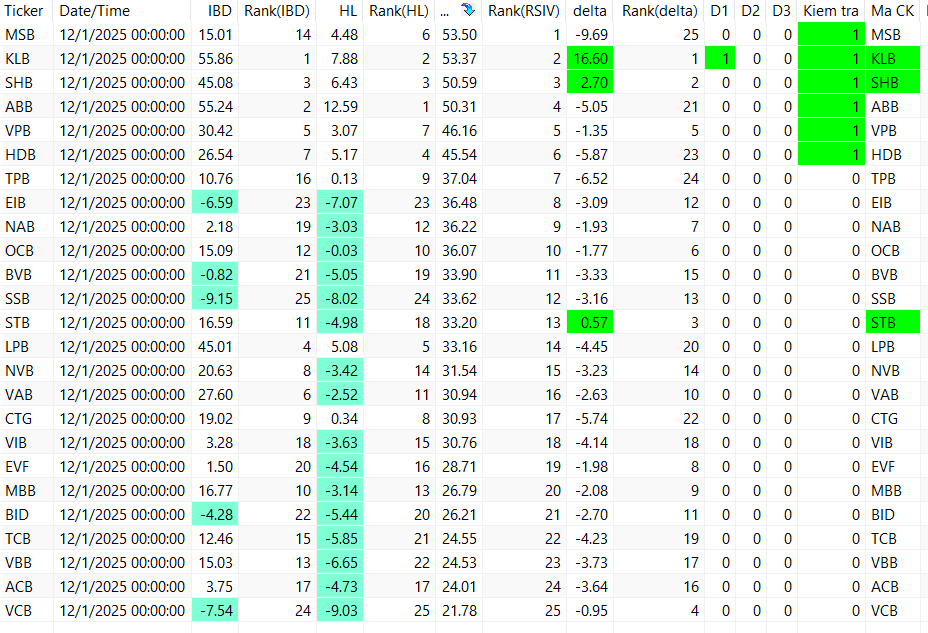Image resolution: width=928 pixels, height=633 pixels.
Task: Click the green KLB cell in Ma CK column
Action: coord(893,59)
